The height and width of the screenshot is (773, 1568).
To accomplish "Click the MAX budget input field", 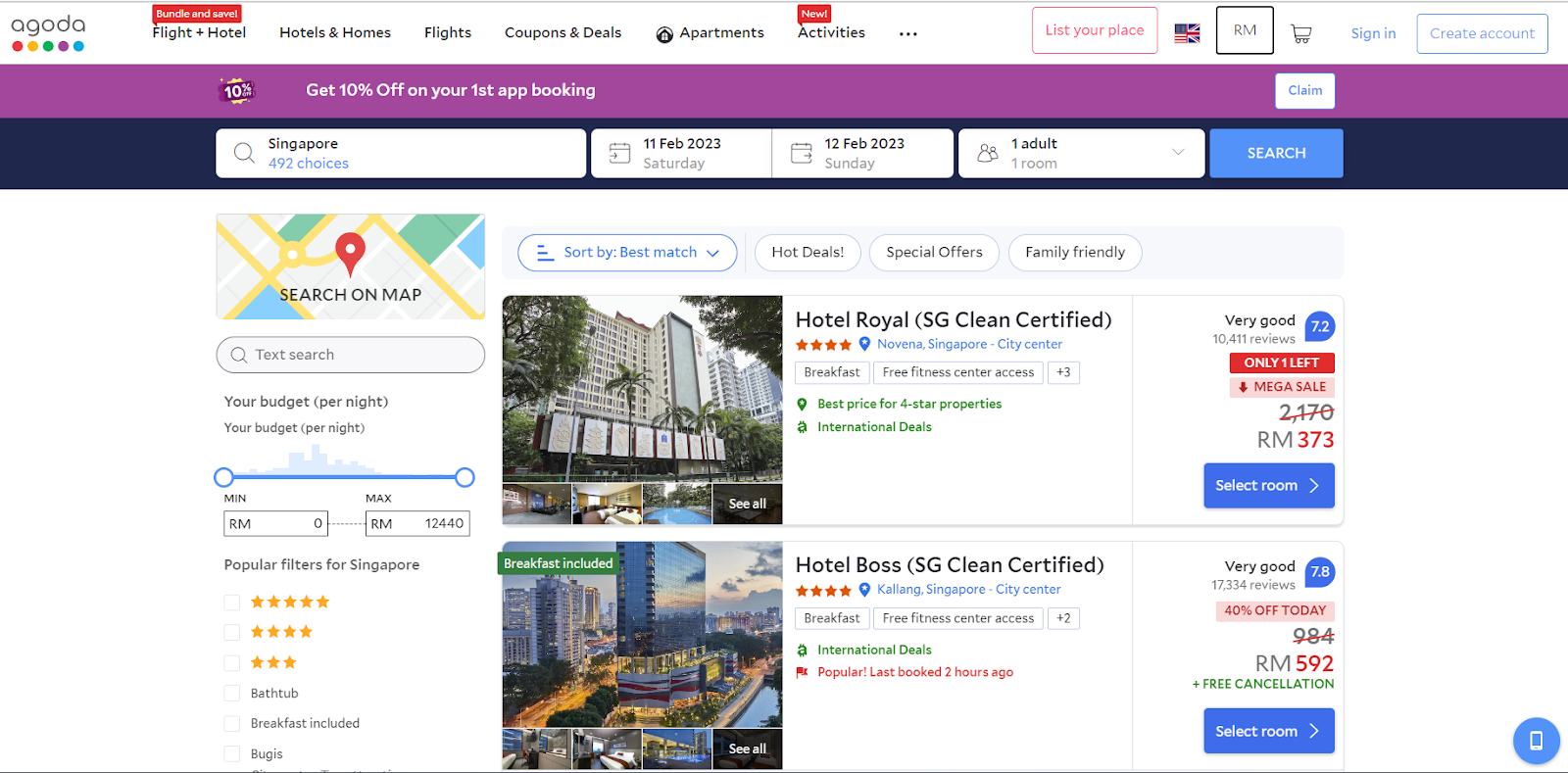I will [x=417, y=524].
